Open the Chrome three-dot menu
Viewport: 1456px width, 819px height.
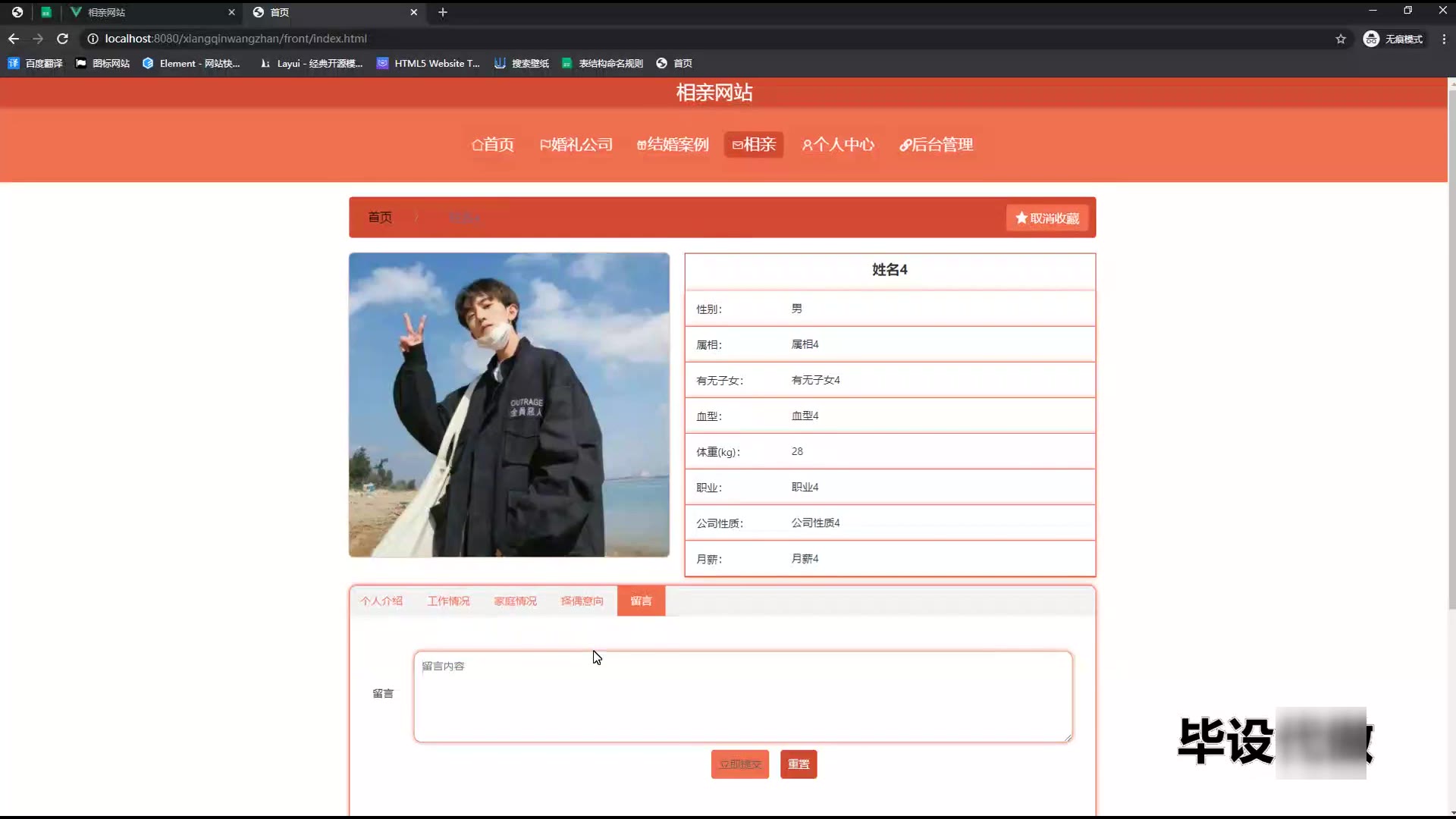coord(1444,39)
